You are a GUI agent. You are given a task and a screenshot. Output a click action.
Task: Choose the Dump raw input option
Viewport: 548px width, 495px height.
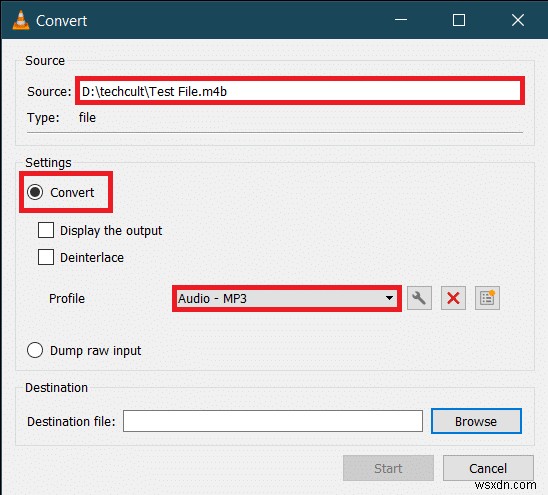[x=35, y=350]
